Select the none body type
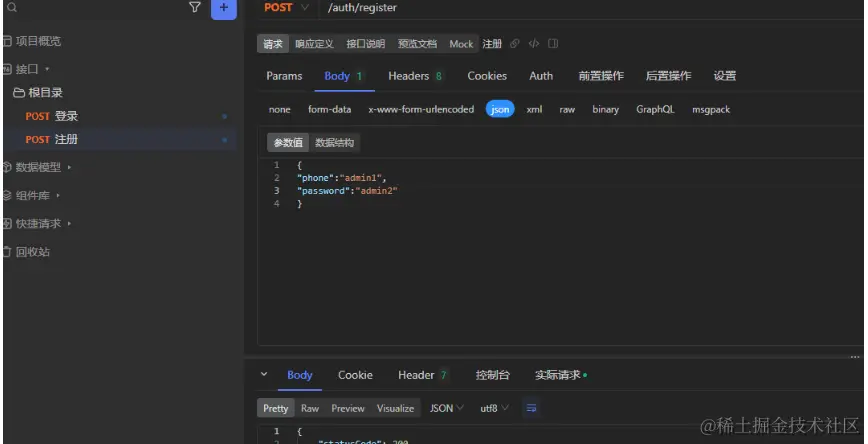The image size is (868, 444). click(280, 110)
